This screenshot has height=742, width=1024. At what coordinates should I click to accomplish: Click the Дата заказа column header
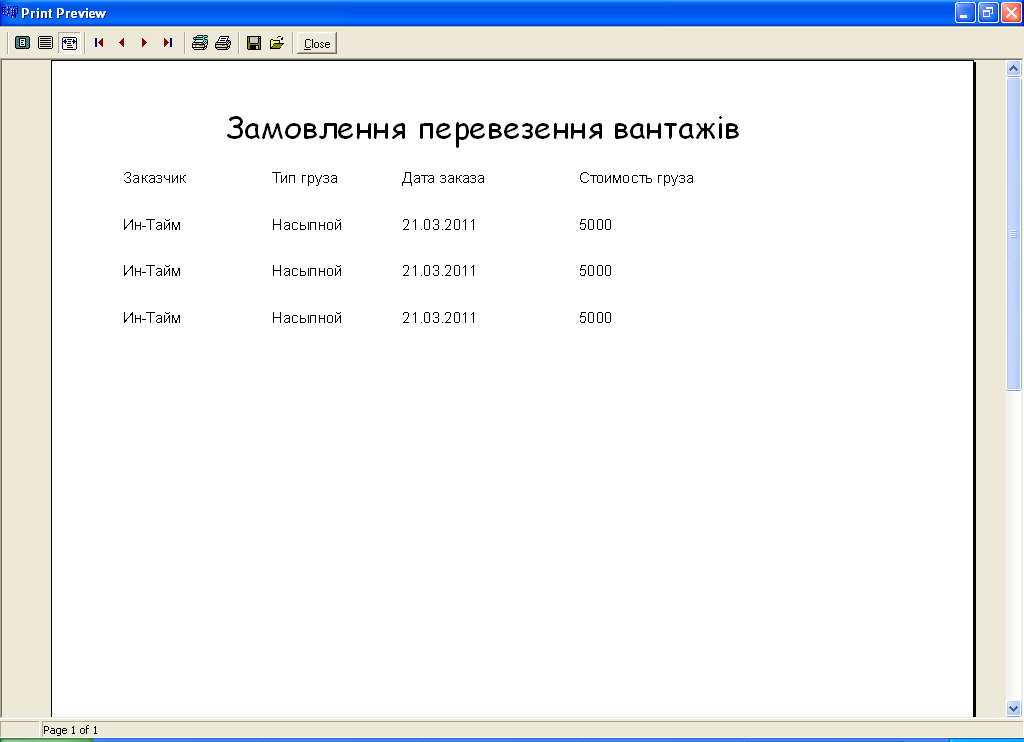coord(443,178)
